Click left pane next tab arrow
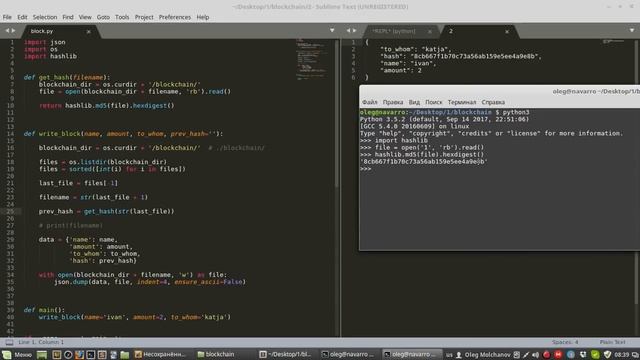This screenshot has width=640, height=360. click(x=13, y=31)
